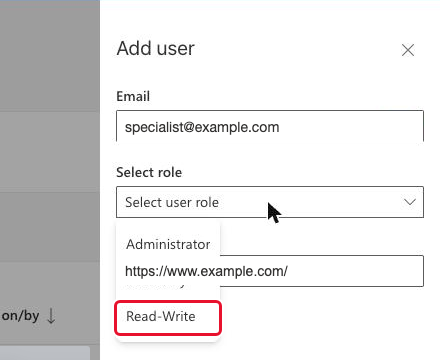The height and width of the screenshot is (360, 440).
Task: Choose the Read-Write role option
Action: click(x=168, y=317)
